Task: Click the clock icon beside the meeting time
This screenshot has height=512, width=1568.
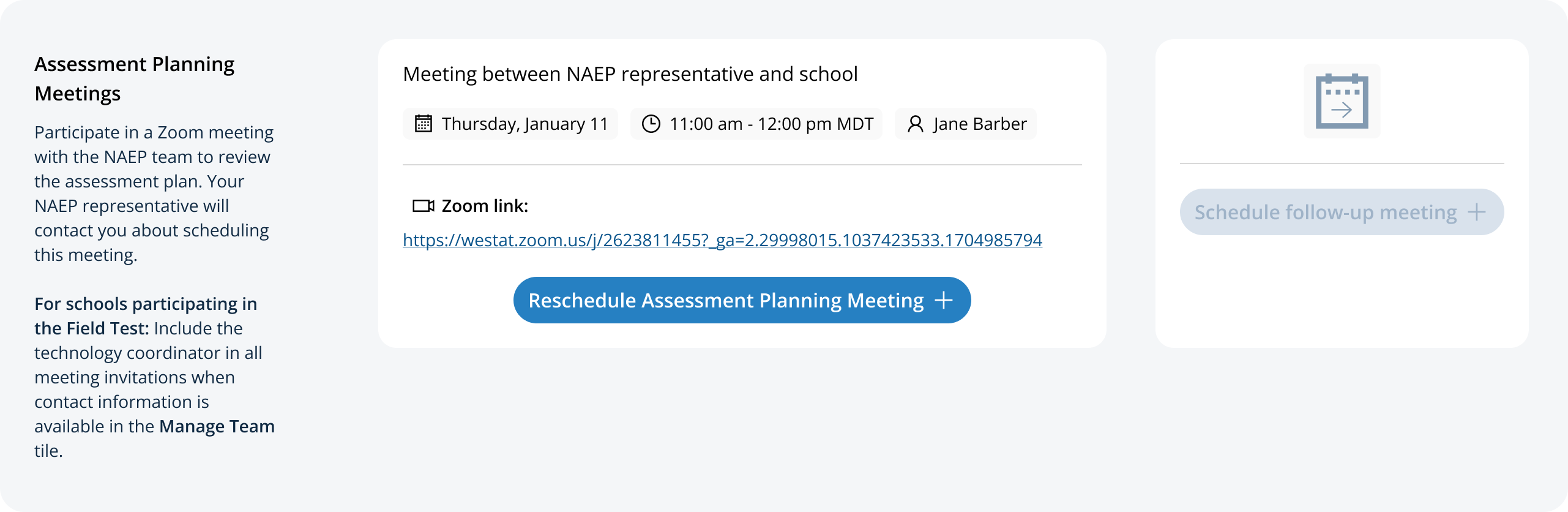Action: point(651,124)
